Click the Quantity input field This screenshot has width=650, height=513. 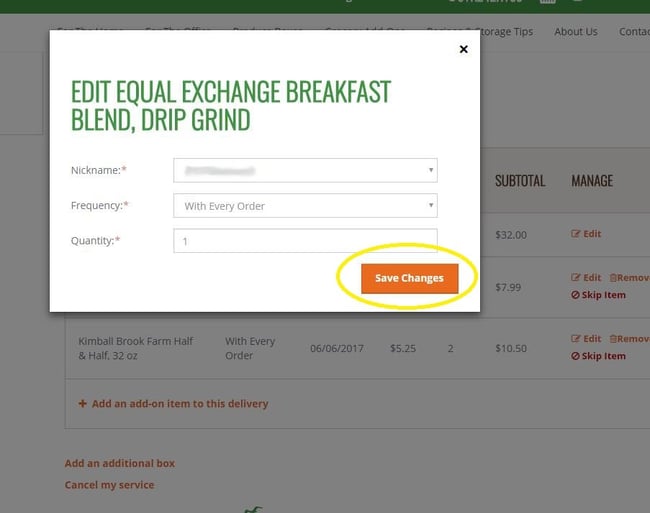[305, 241]
